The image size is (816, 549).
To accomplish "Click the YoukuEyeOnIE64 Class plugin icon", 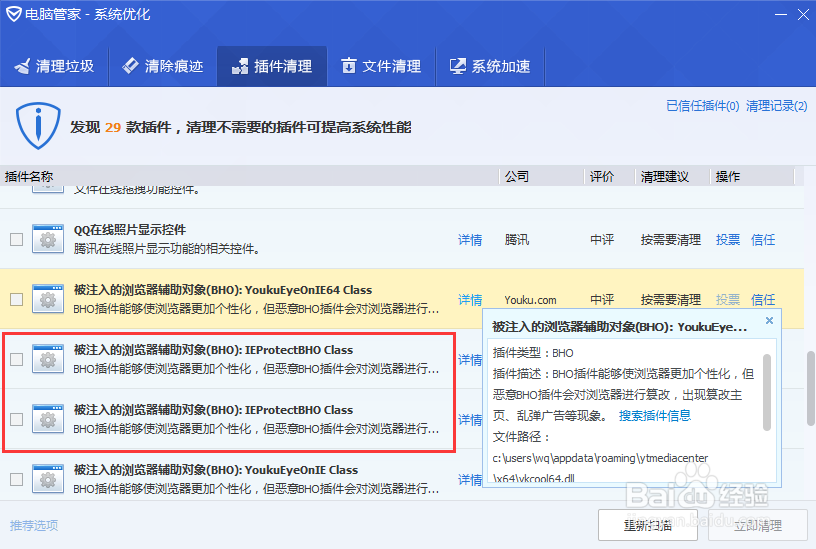I will (48, 299).
